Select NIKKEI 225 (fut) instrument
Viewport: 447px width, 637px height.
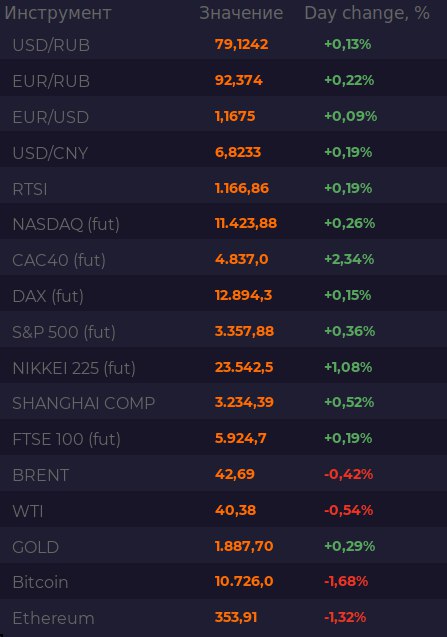(74, 368)
